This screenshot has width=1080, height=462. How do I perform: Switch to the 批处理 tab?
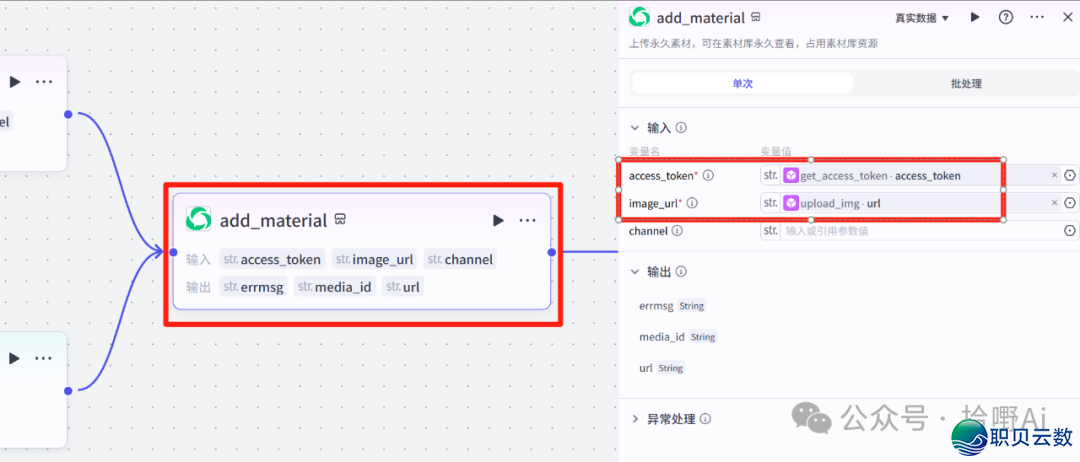[x=965, y=83]
